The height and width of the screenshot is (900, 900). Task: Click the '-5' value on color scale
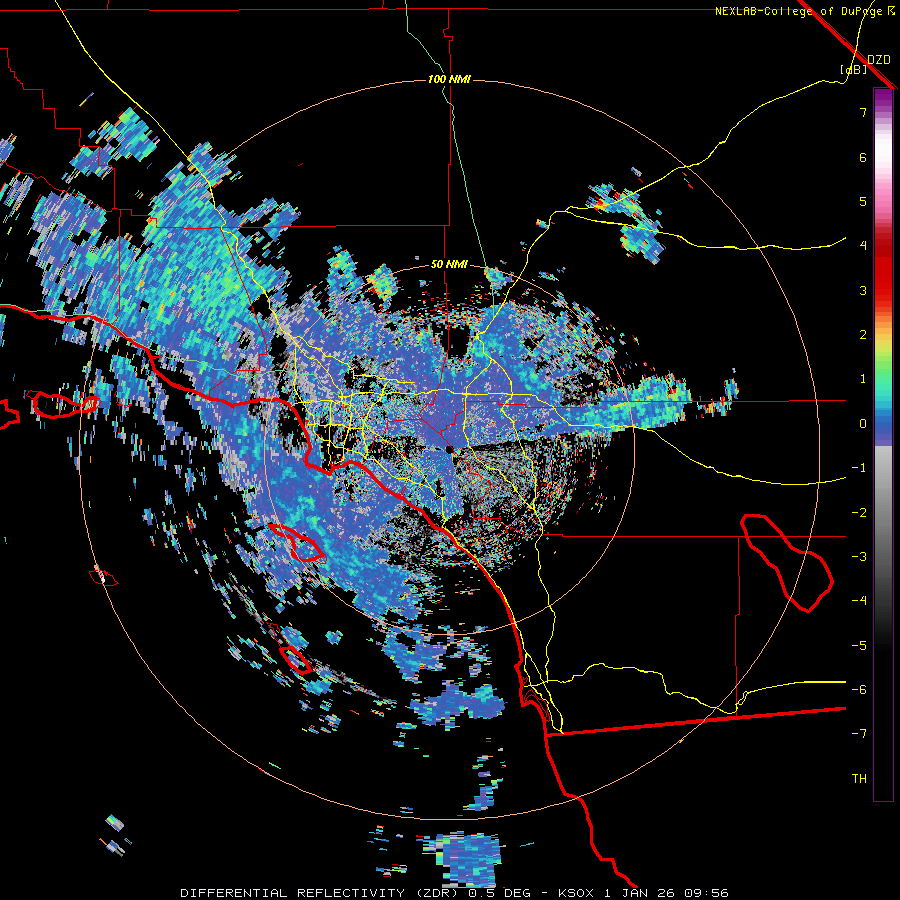tap(859, 646)
